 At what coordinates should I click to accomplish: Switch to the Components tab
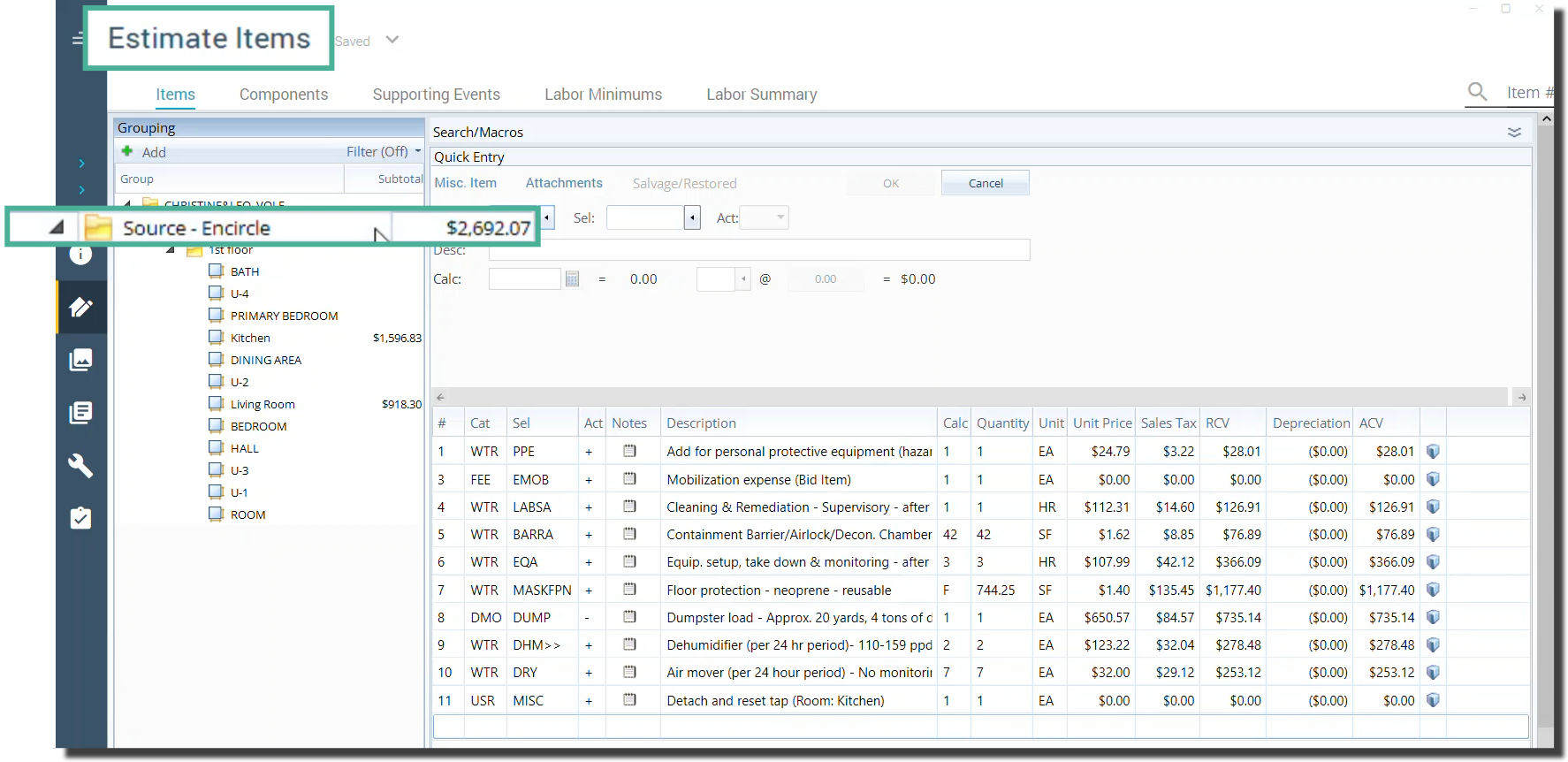(x=284, y=94)
